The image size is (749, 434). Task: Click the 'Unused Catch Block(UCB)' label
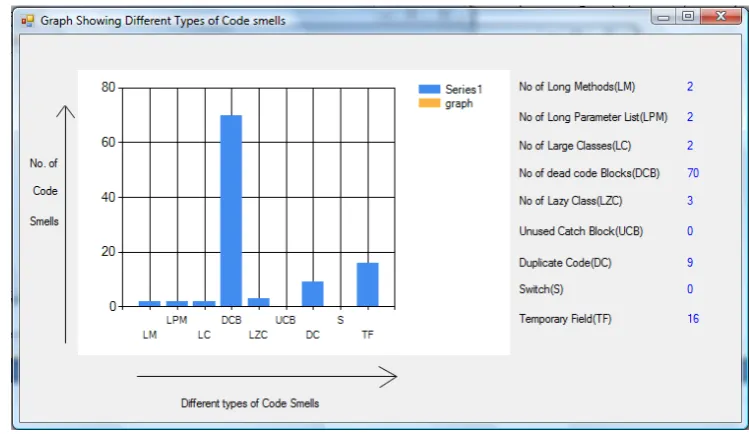tap(581, 231)
